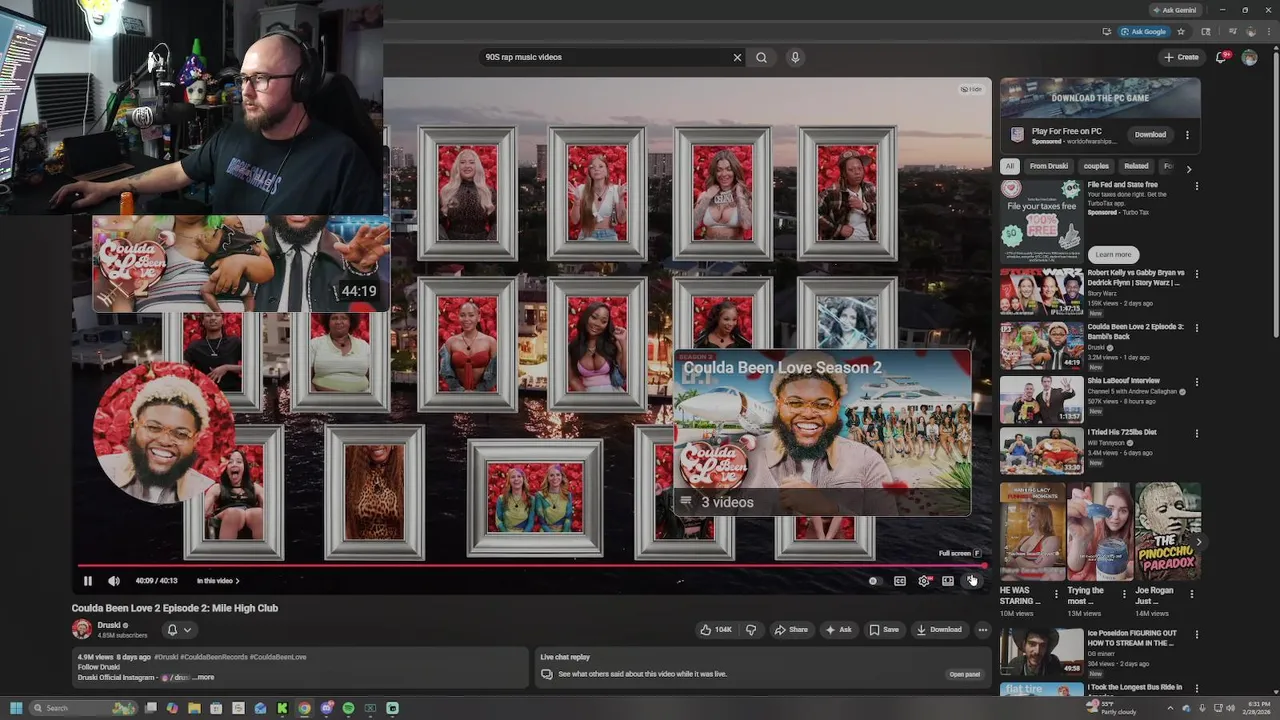Click the Open panel live chat button
Image resolution: width=1280 pixels, height=720 pixels.
click(965, 674)
